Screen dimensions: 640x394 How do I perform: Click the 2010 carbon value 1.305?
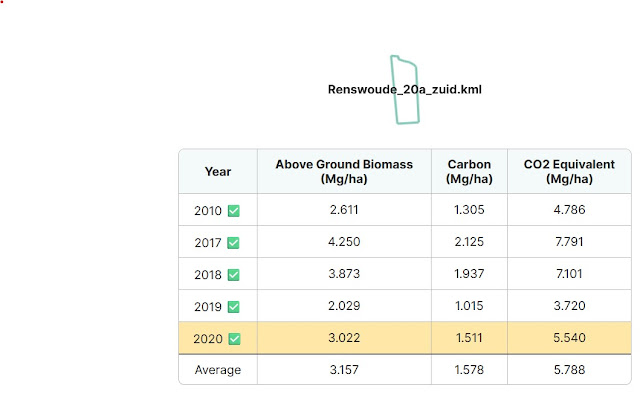[469, 210]
